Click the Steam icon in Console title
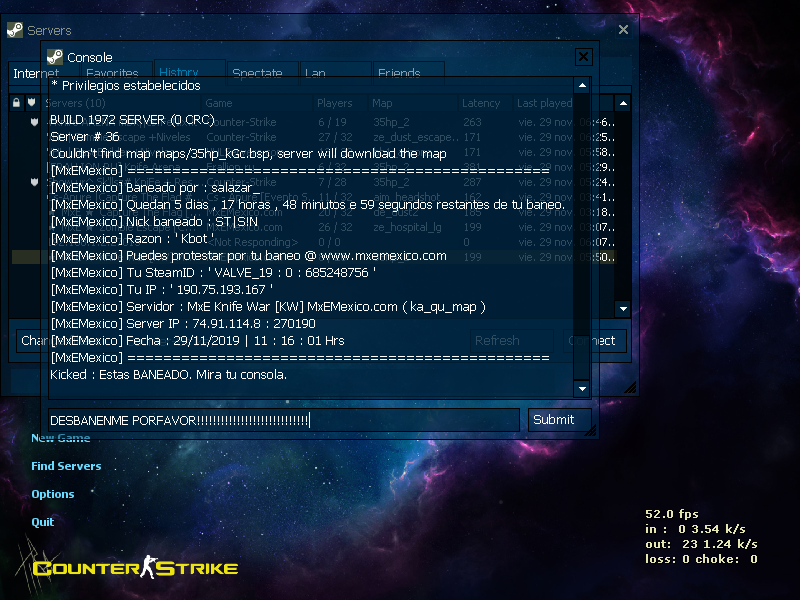 (x=55, y=57)
